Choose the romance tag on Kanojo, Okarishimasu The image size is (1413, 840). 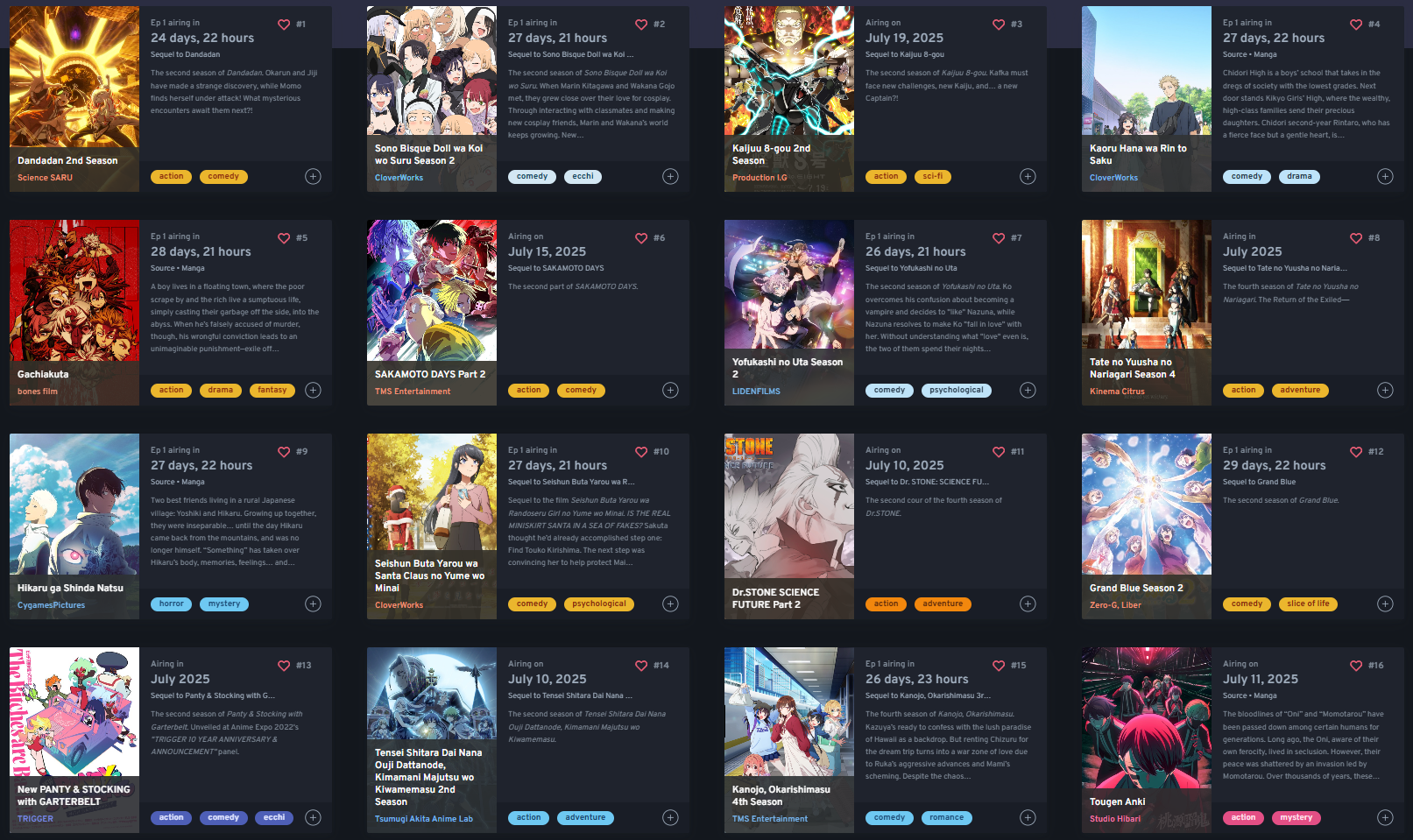click(947, 817)
